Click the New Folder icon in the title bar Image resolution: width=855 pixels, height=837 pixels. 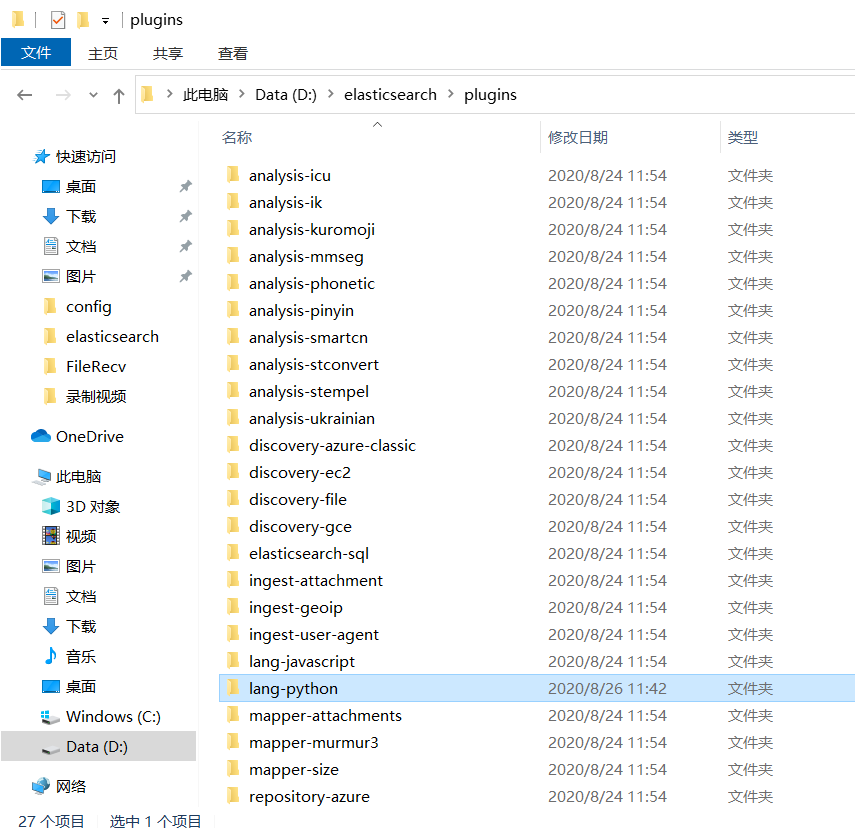point(83,20)
